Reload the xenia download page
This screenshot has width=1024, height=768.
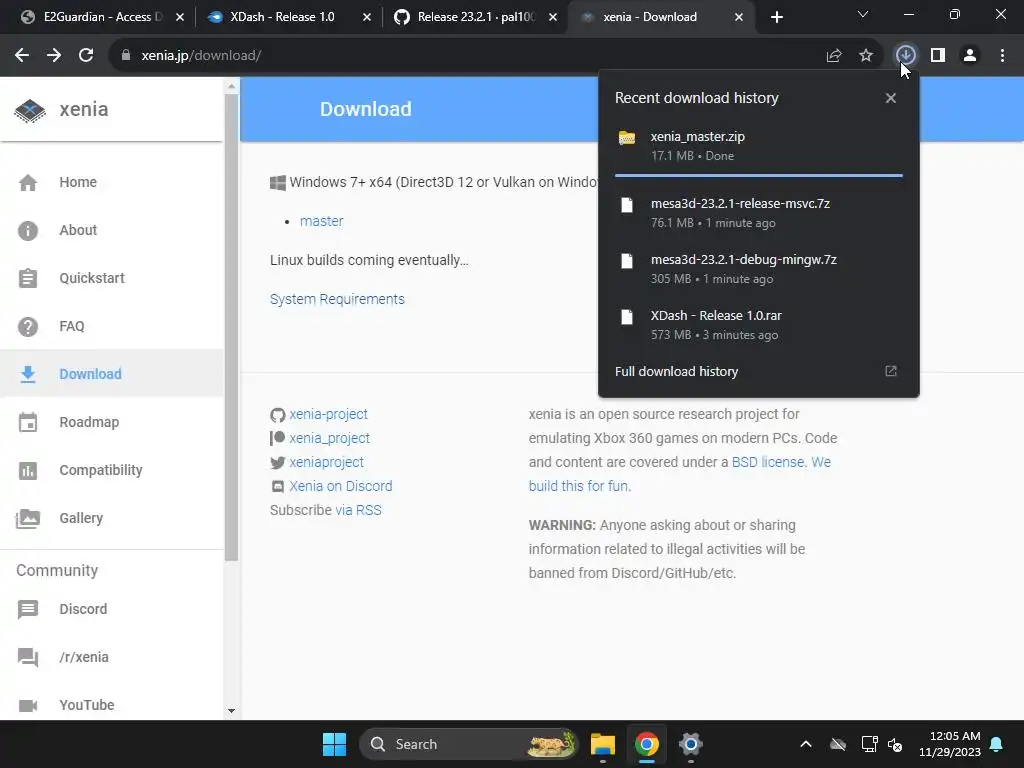86,56
